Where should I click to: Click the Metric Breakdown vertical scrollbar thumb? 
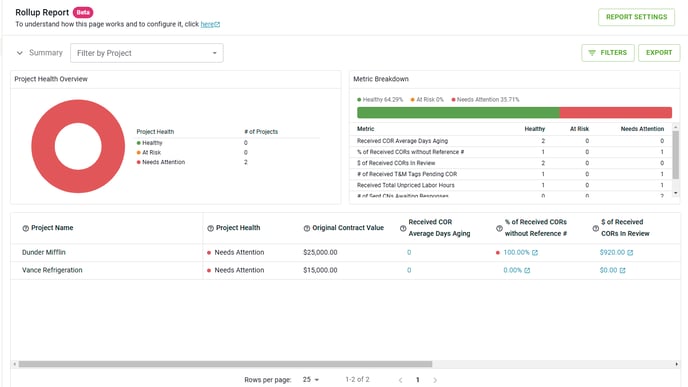[x=676, y=155]
